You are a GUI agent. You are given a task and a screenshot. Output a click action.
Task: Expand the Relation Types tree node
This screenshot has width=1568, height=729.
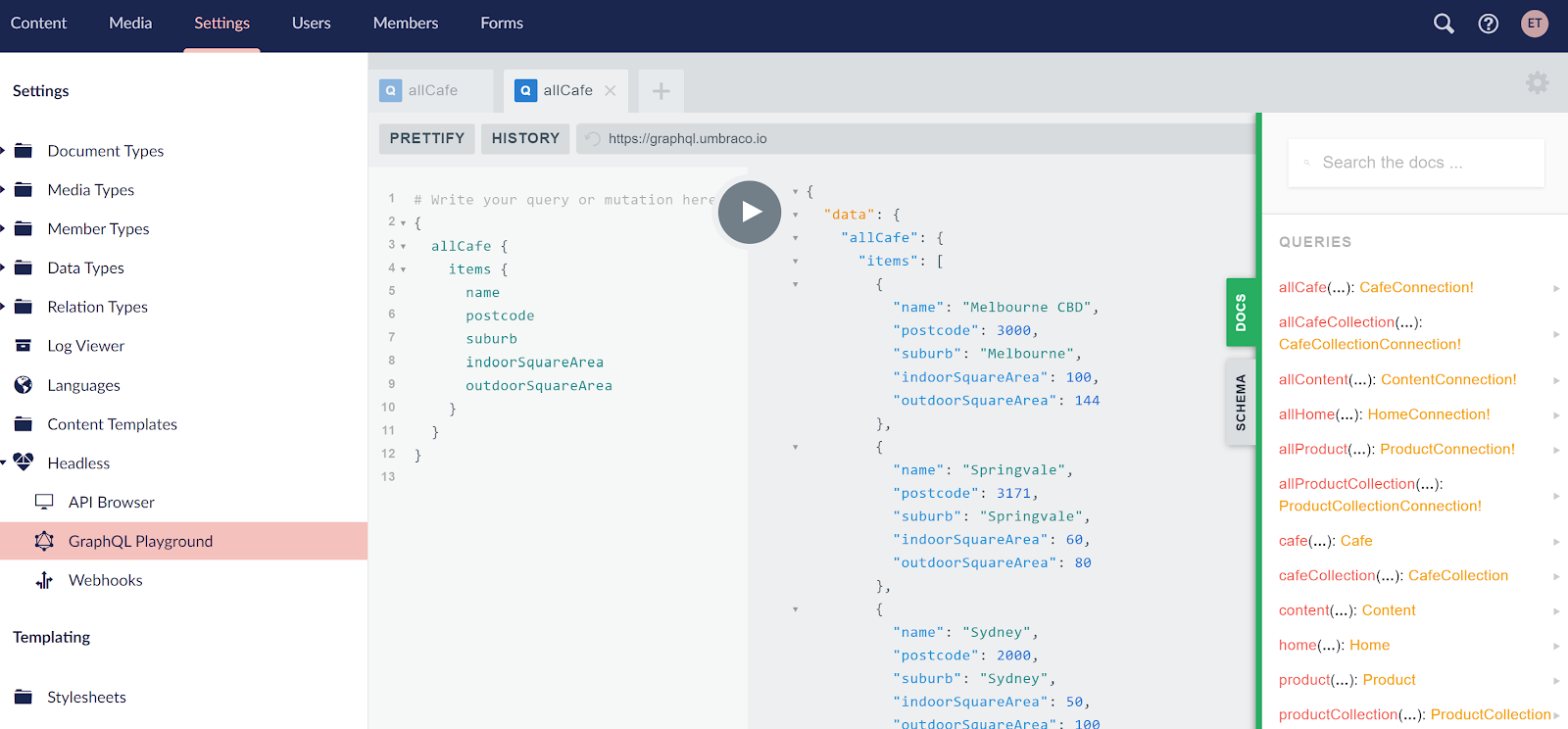[3, 307]
